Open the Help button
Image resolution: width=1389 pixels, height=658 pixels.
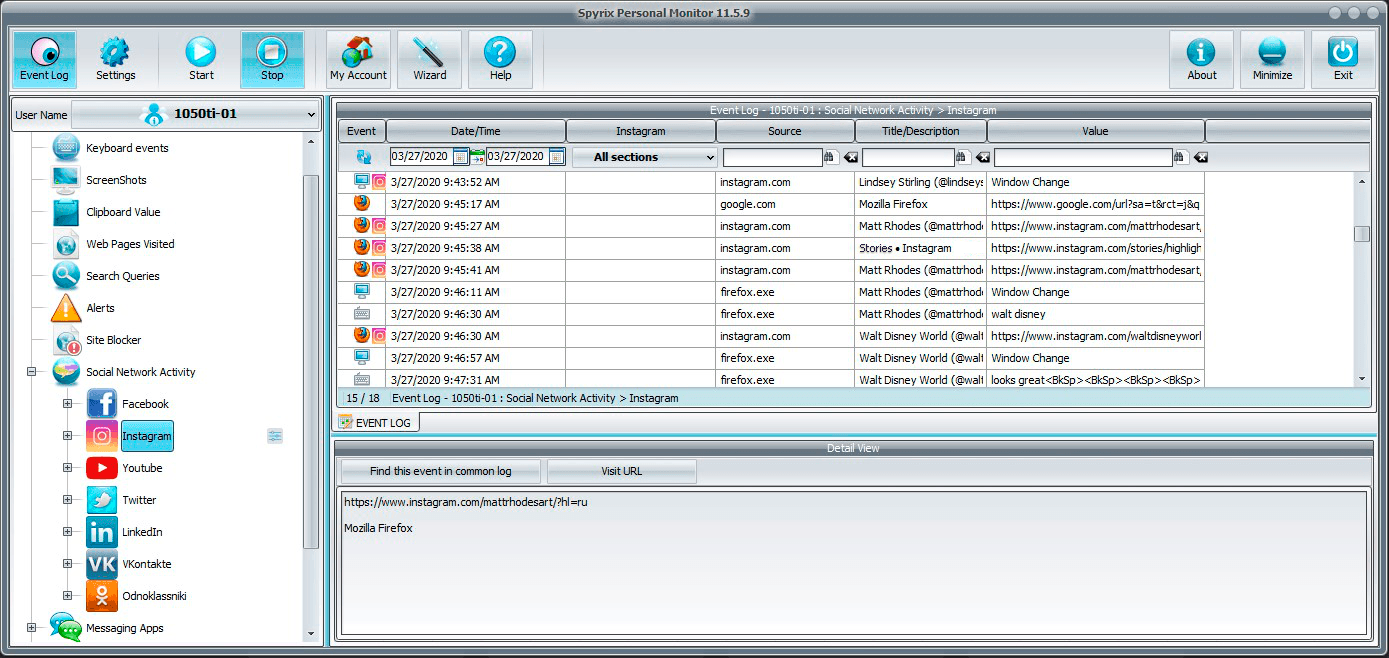pyautogui.click(x=500, y=59)
